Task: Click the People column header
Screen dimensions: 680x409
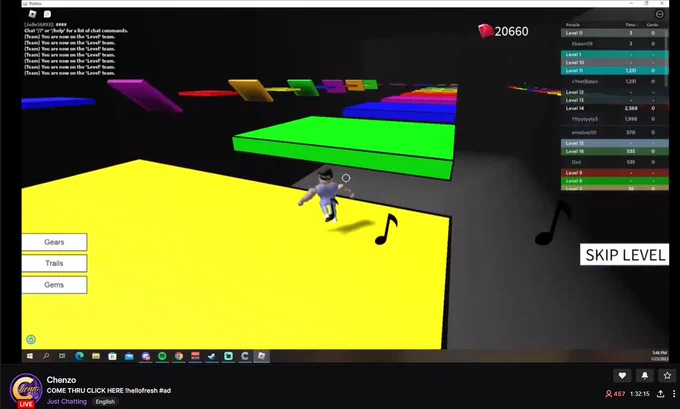Action: coord(572,25)
